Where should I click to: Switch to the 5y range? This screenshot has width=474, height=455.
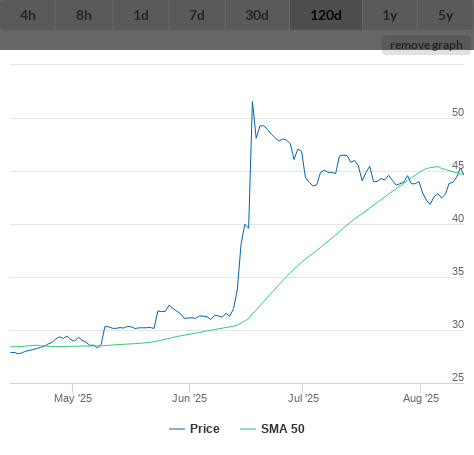click(x=446, y=15)
